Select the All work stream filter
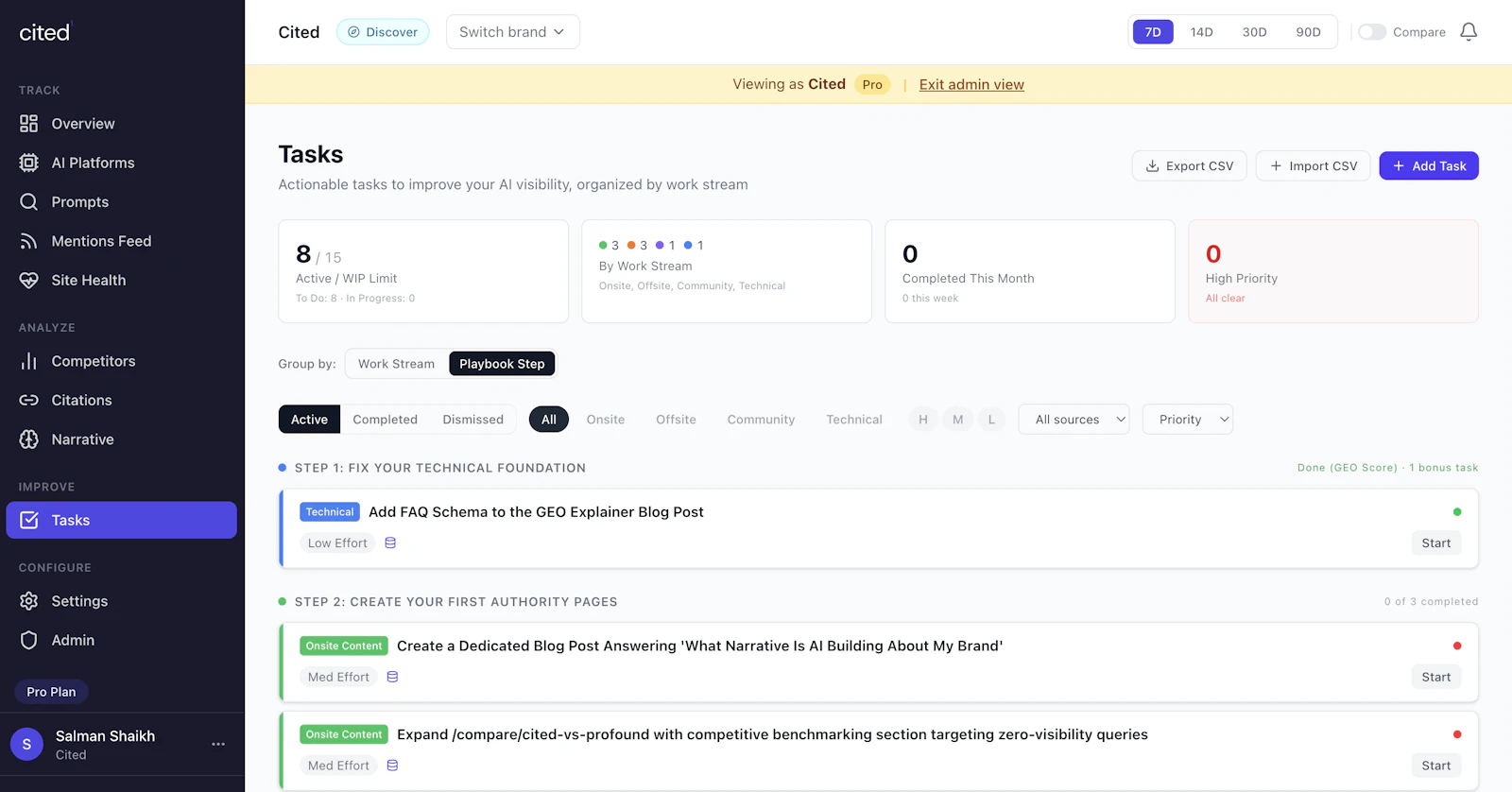The width and height of the screenshot is (1512, 792). point(549,420)
